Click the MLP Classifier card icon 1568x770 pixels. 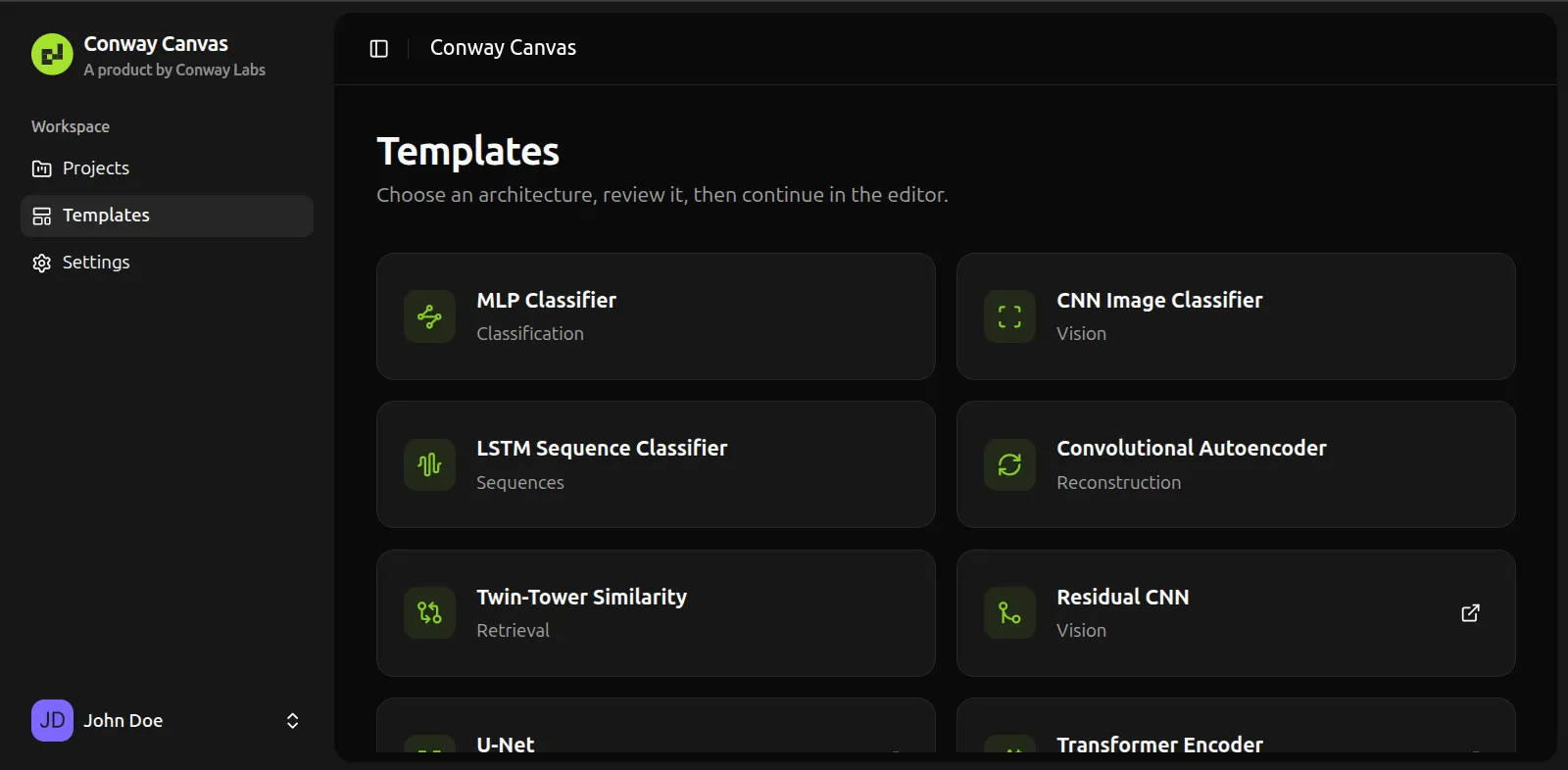click(429, 316)
